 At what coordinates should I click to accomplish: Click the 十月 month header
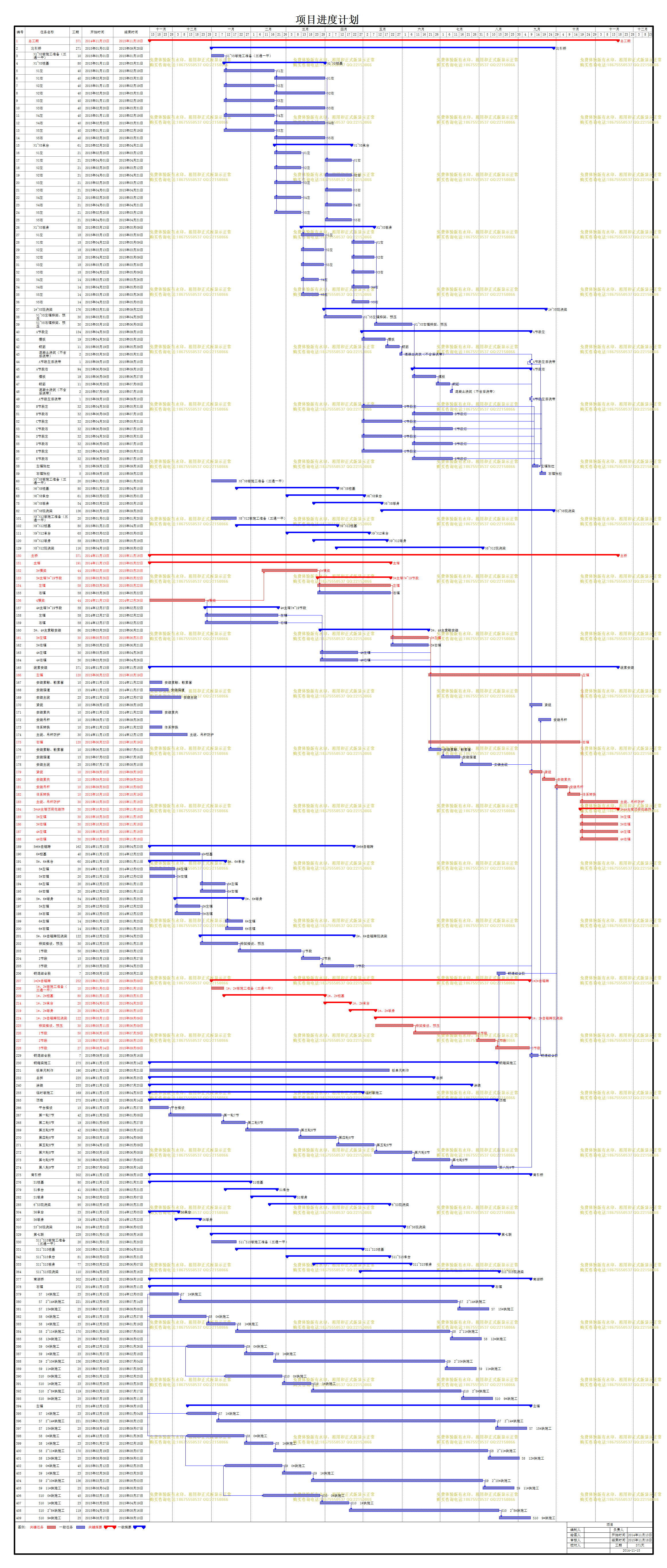click(576, 29)
